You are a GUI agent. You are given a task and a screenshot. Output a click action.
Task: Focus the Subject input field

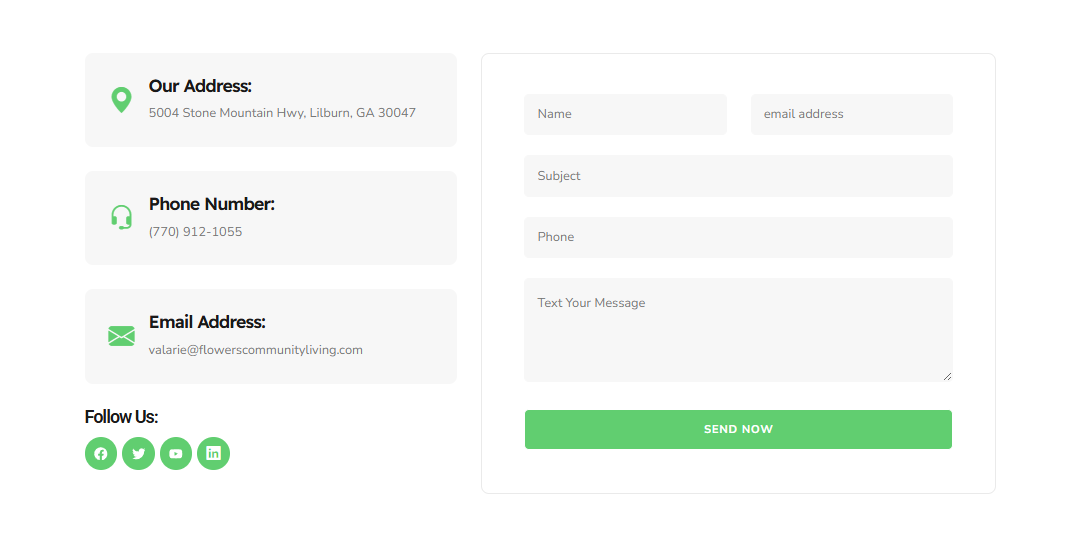point(738,176)
